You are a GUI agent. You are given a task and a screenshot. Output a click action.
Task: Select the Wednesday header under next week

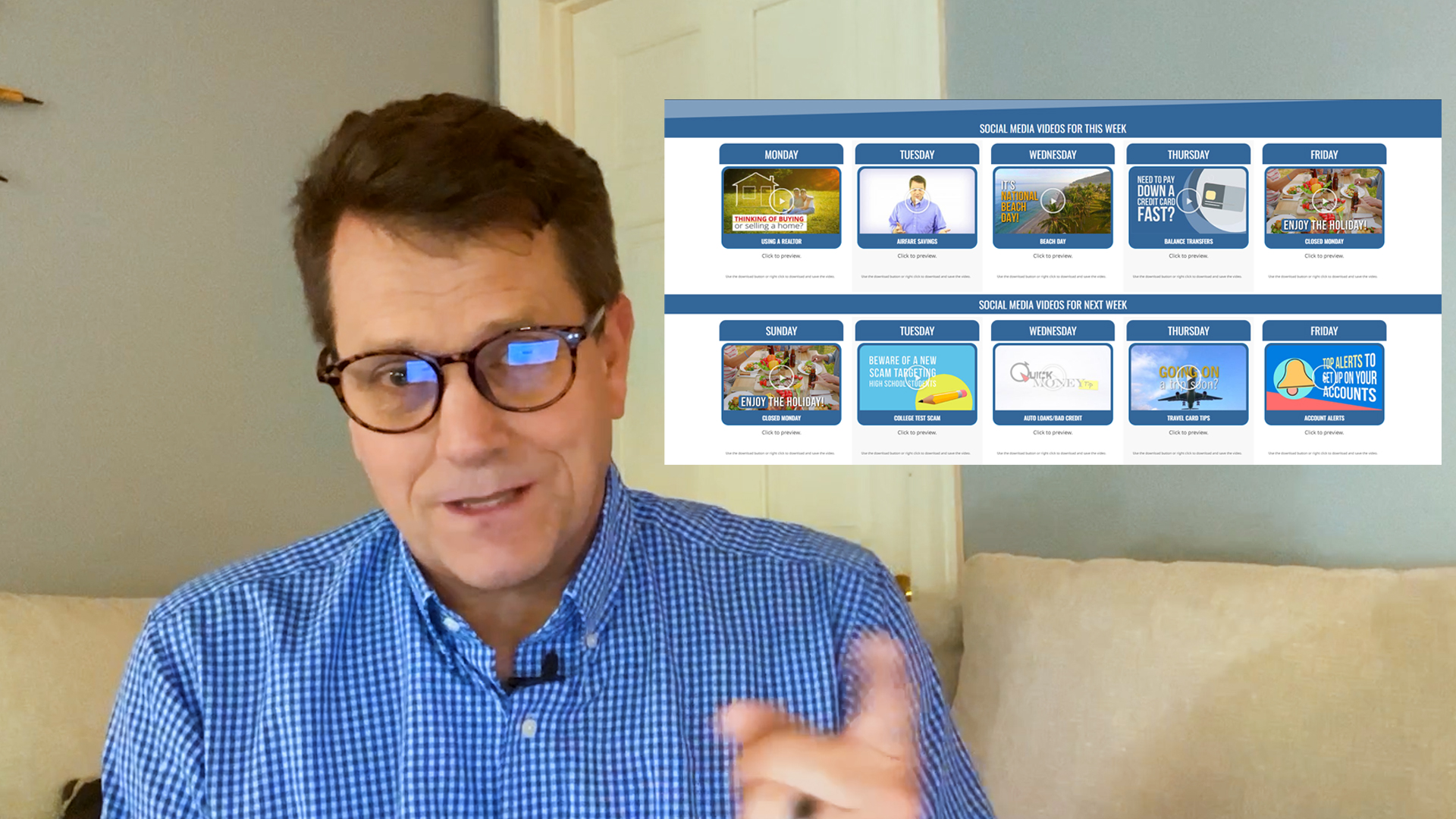click(1053, 331)
